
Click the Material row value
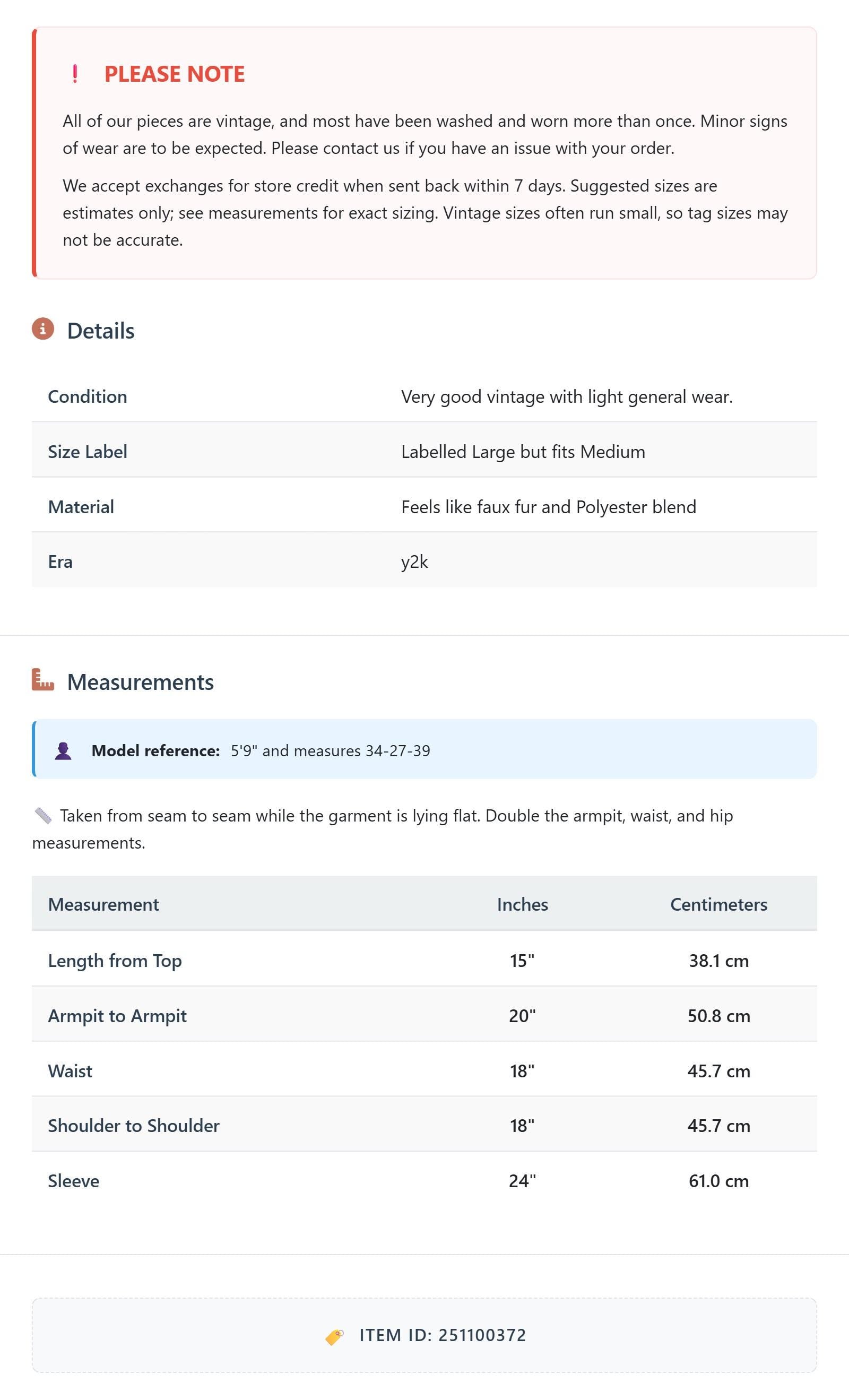tap(548, 507)
